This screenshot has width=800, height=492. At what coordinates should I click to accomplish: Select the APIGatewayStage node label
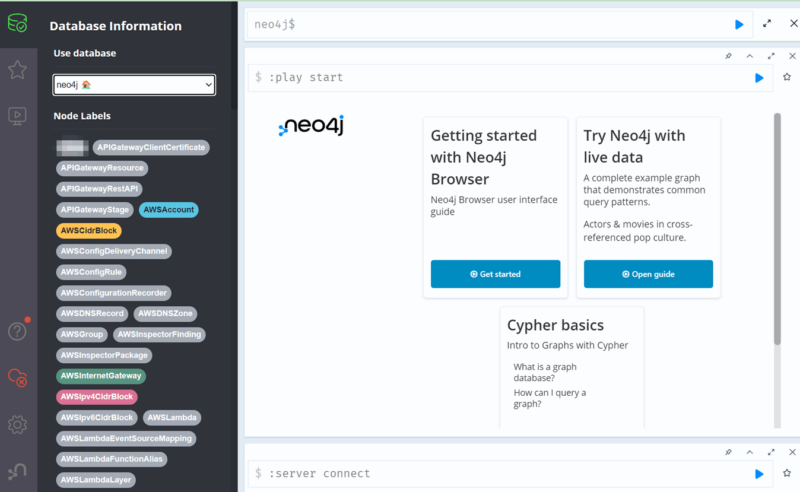(x=94, y=210)
